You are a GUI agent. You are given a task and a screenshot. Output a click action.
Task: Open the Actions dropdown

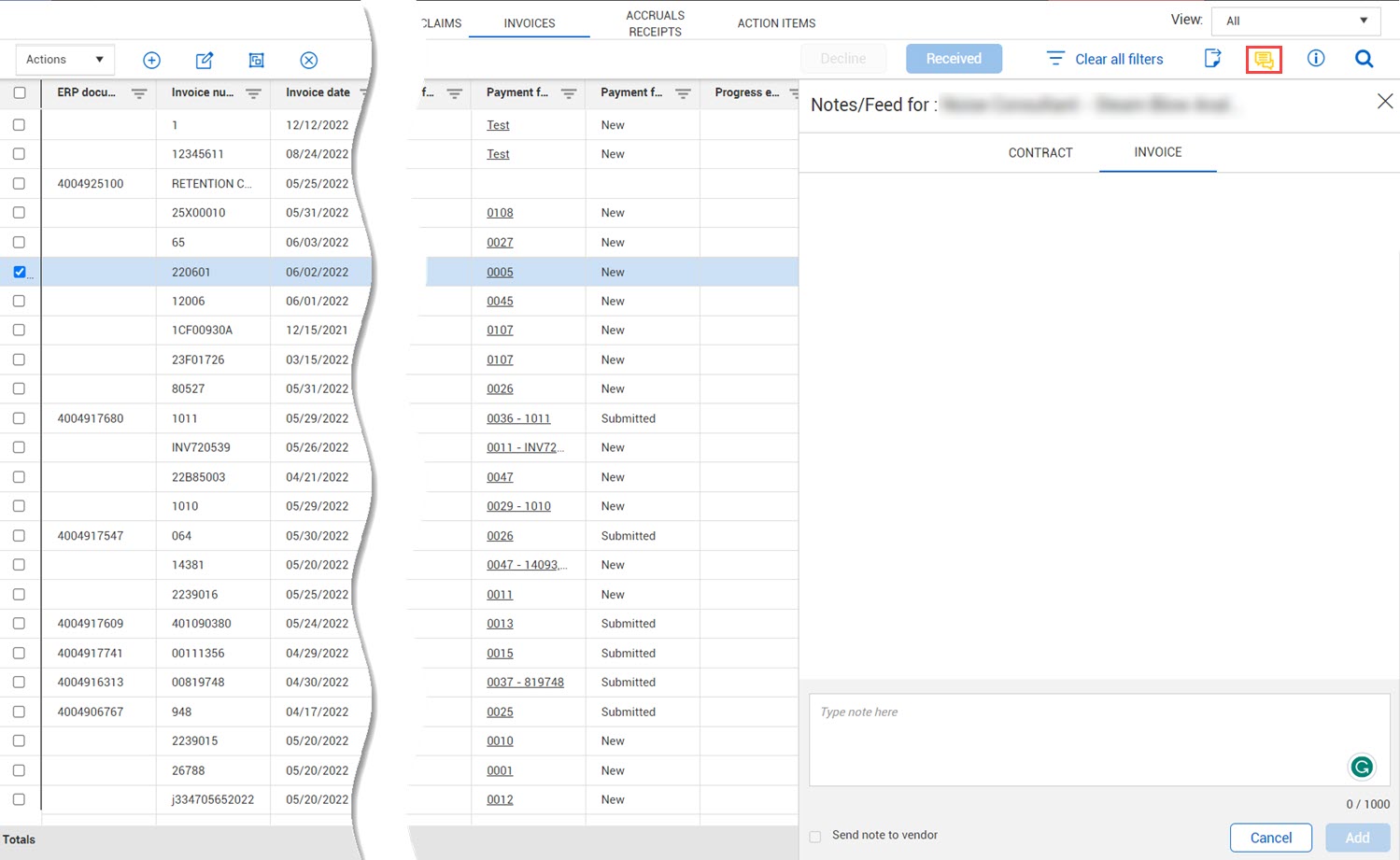click(65, 60)
